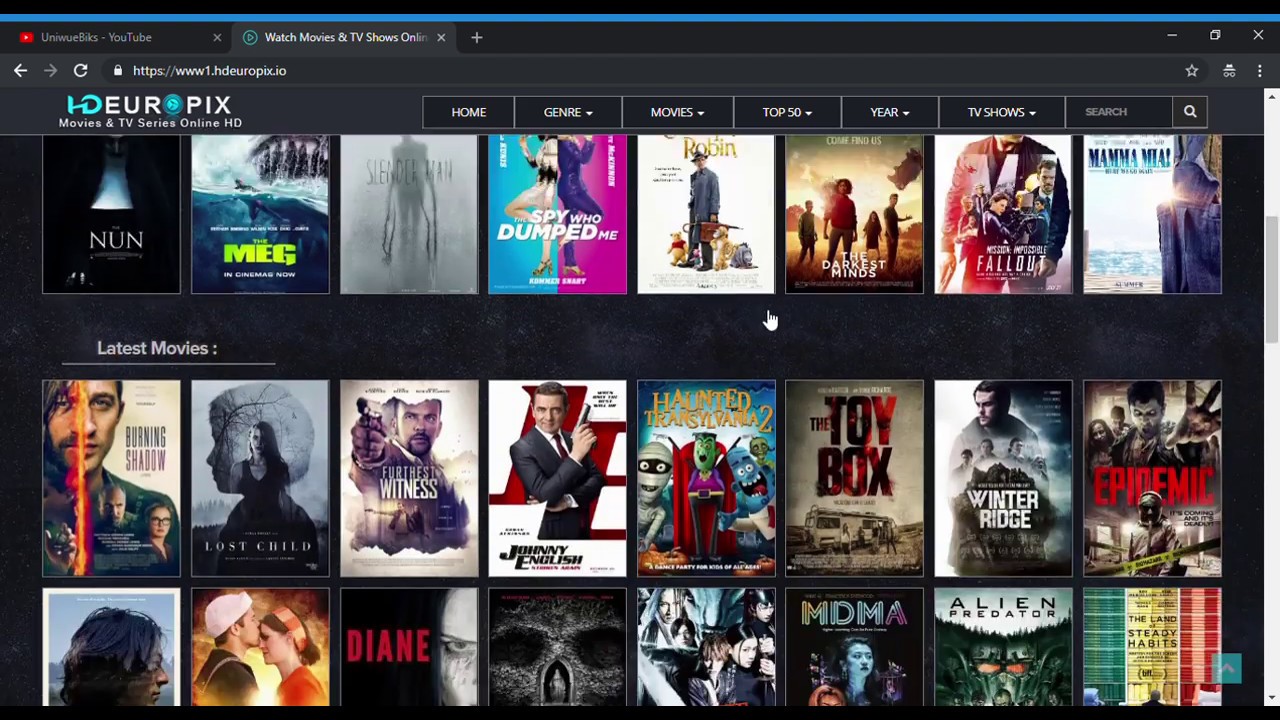Open the browser extension icon
Image resolution: width=1280 pixels, height=720 pixels.
(1229, 70)
